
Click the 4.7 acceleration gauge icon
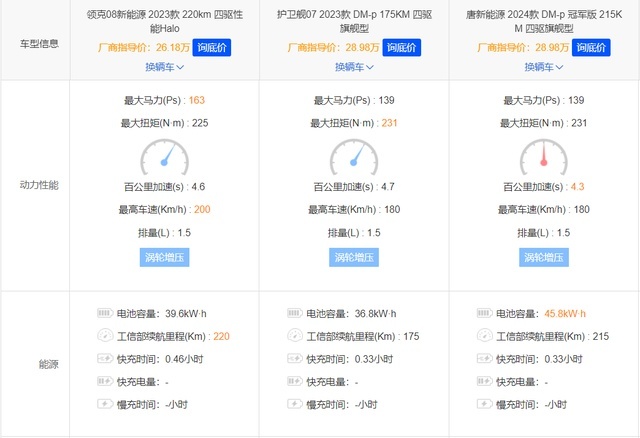coord(354,157)
